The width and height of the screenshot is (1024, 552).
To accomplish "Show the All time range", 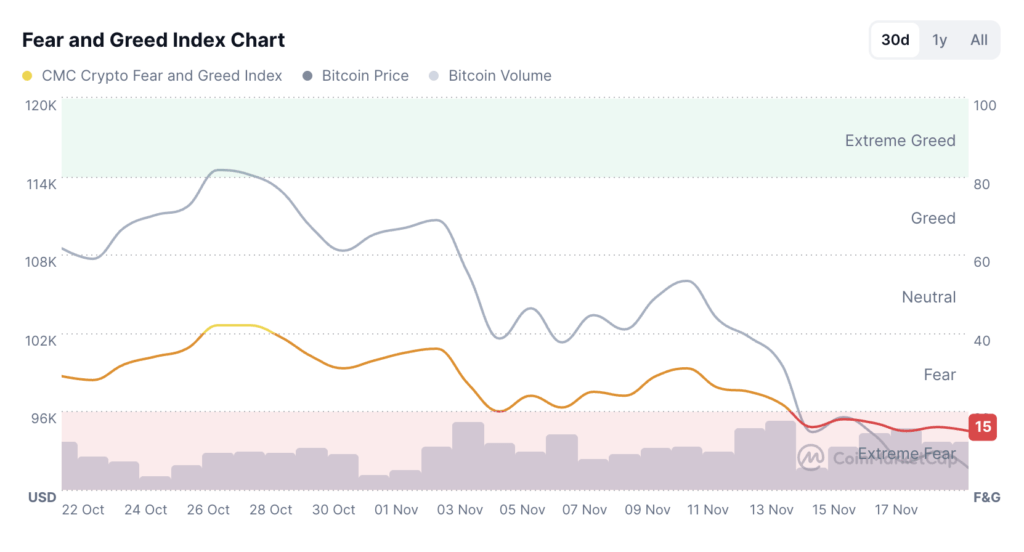I will click(x=978, y=41).
